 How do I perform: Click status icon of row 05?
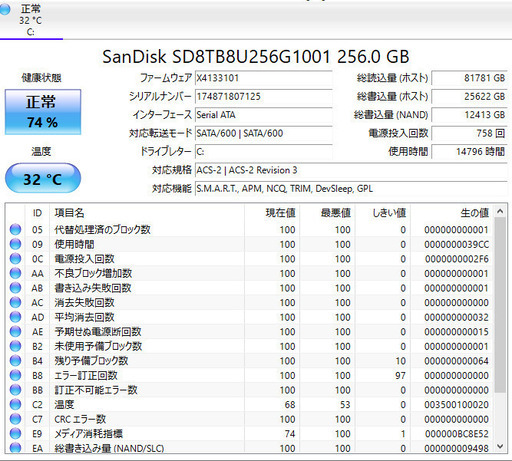coord(15,230)
